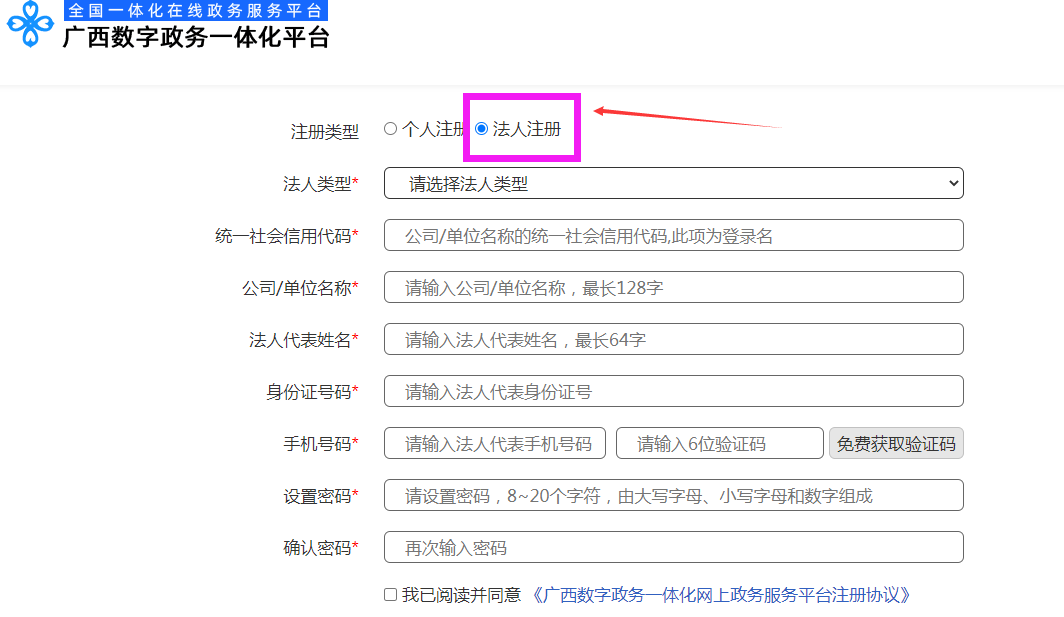Select the 法人注册 radio button

coord(481,128)
